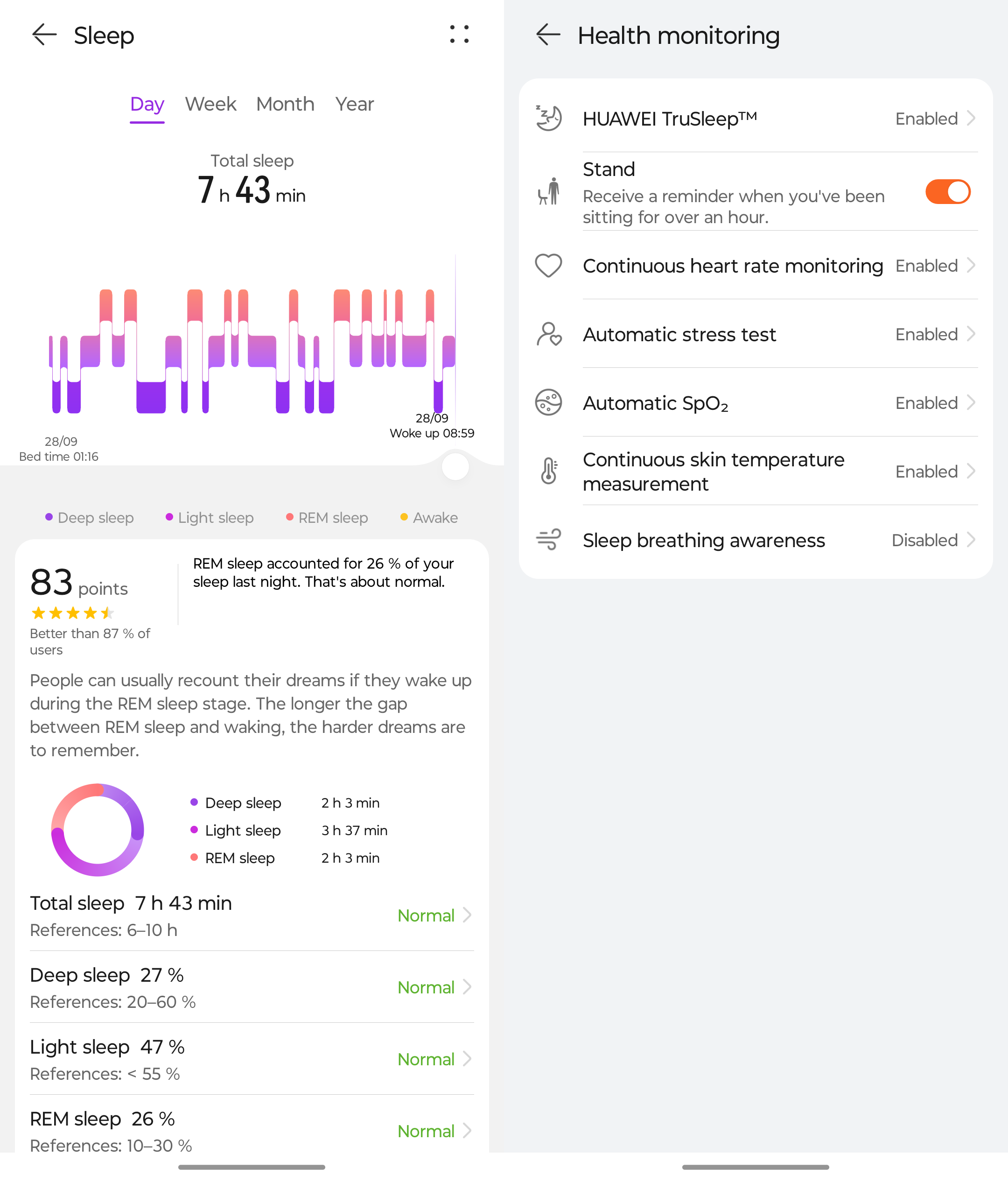Open the four-dot more options menu
This screenshot has height=1182, width=1008.
459,34
